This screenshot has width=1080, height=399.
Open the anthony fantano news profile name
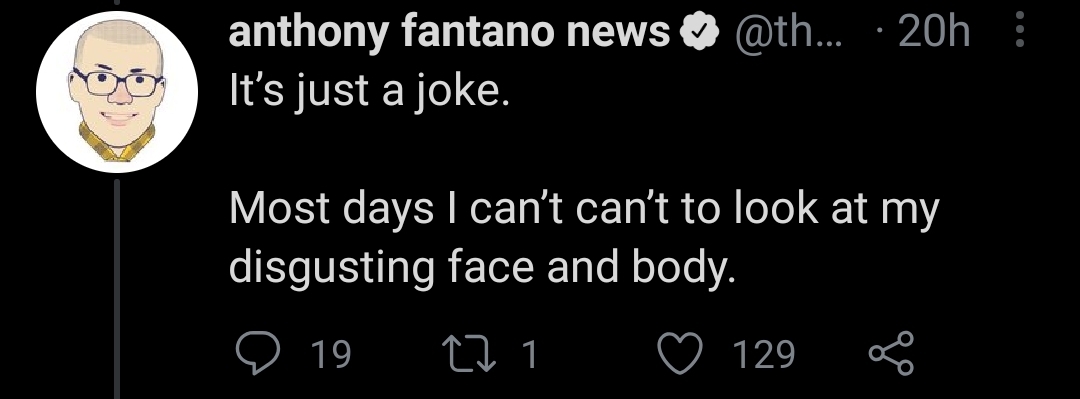(x=449, y=32)
